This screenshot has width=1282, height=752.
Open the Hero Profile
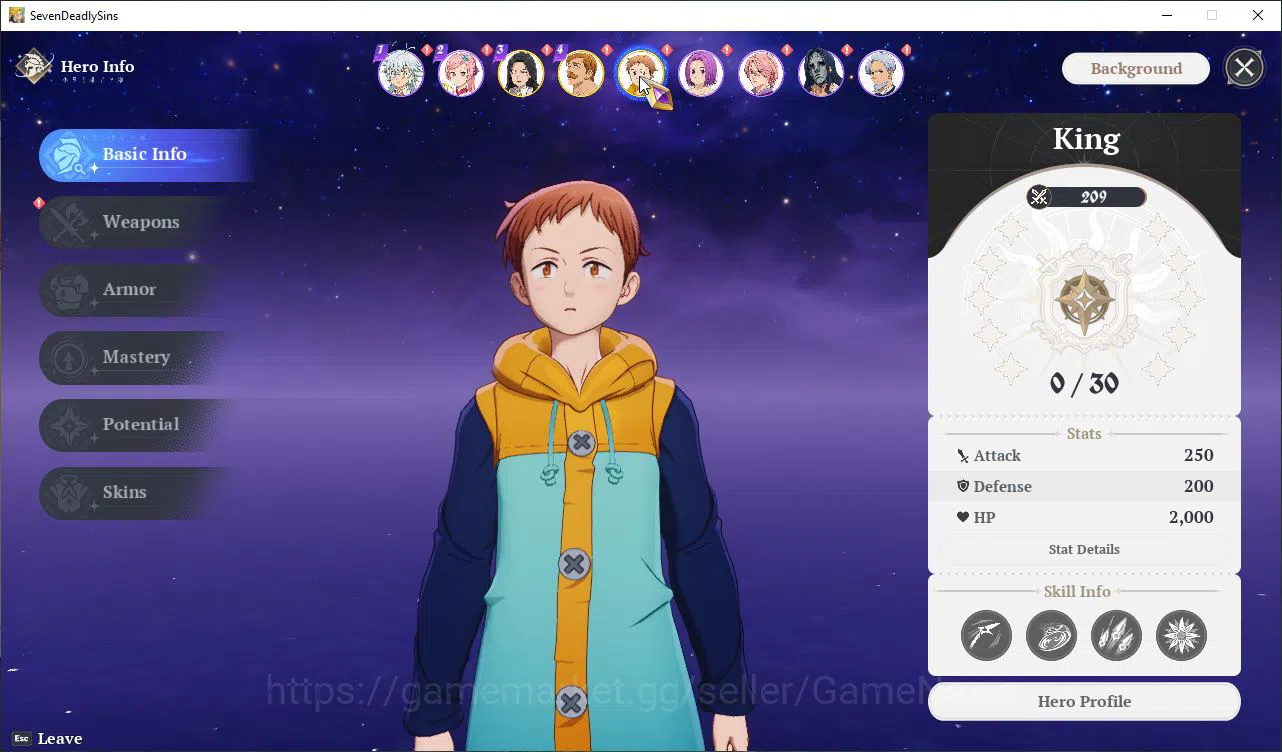point(1084,701)
